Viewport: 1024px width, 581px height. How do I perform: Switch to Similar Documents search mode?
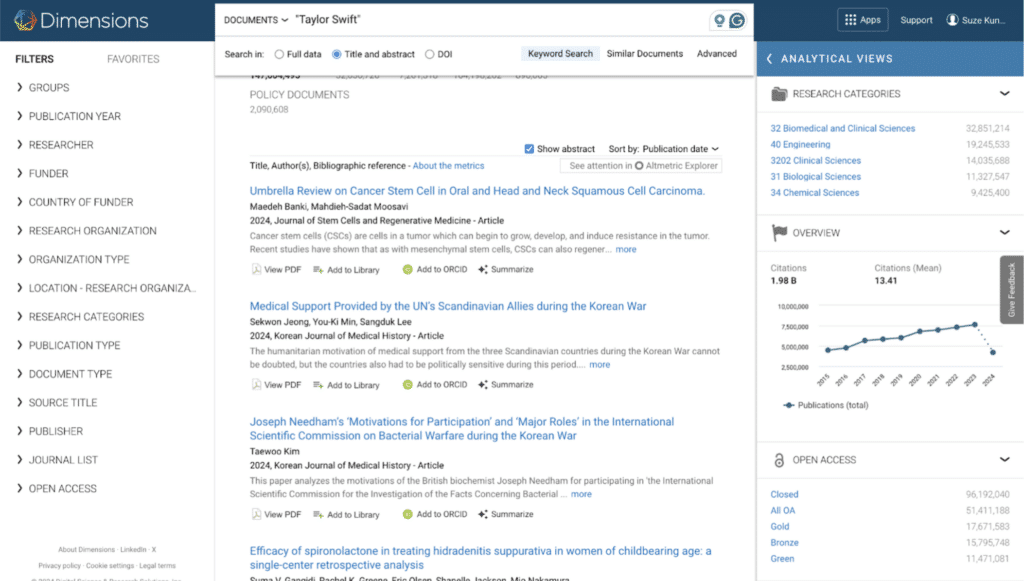tap(645, 54)
